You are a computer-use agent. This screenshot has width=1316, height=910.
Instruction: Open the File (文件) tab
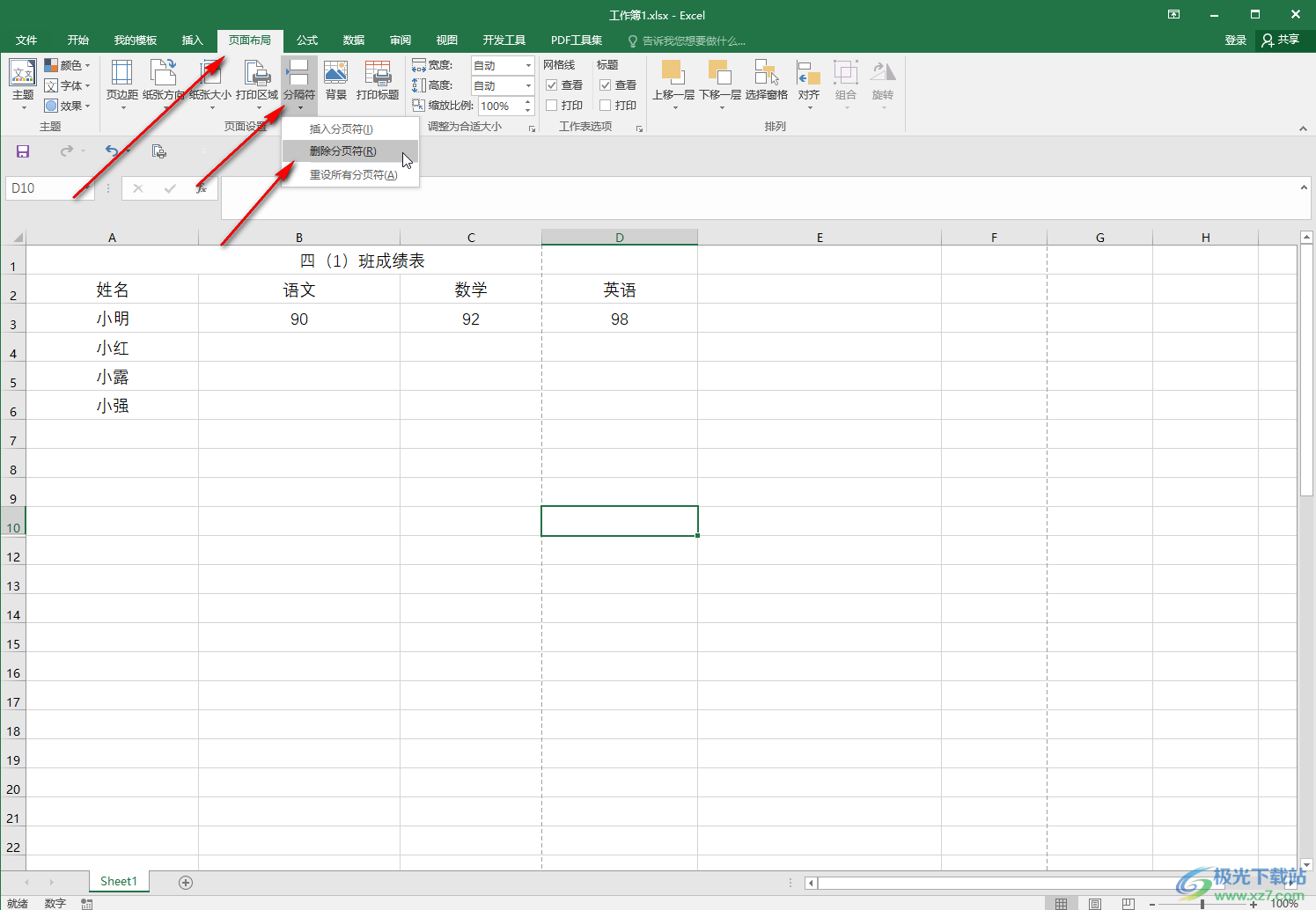[26, 40]
